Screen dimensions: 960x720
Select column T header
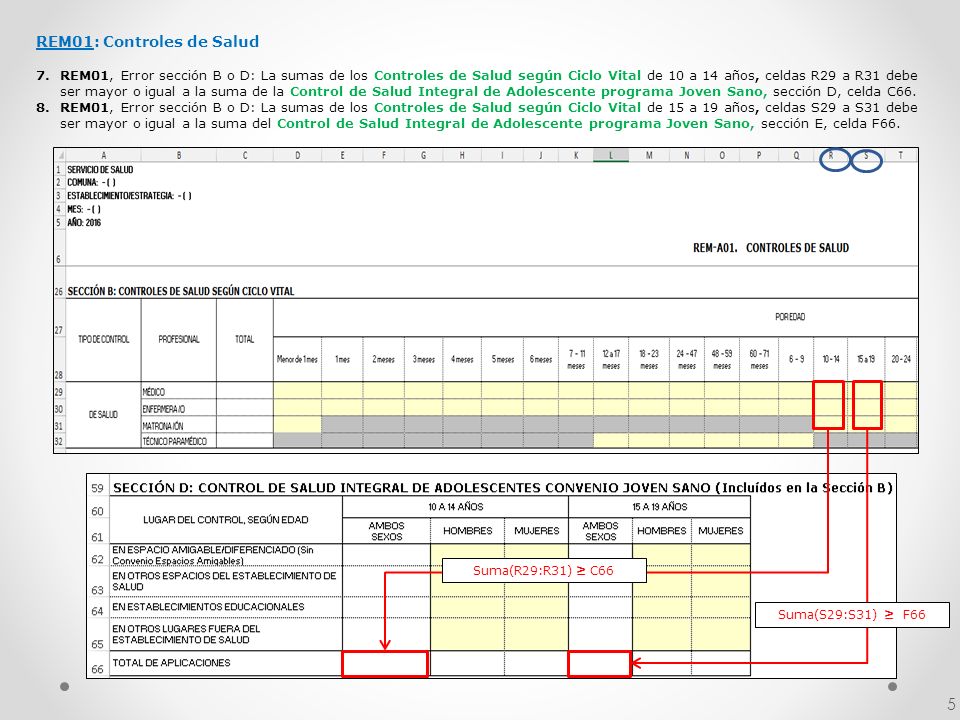901,156
